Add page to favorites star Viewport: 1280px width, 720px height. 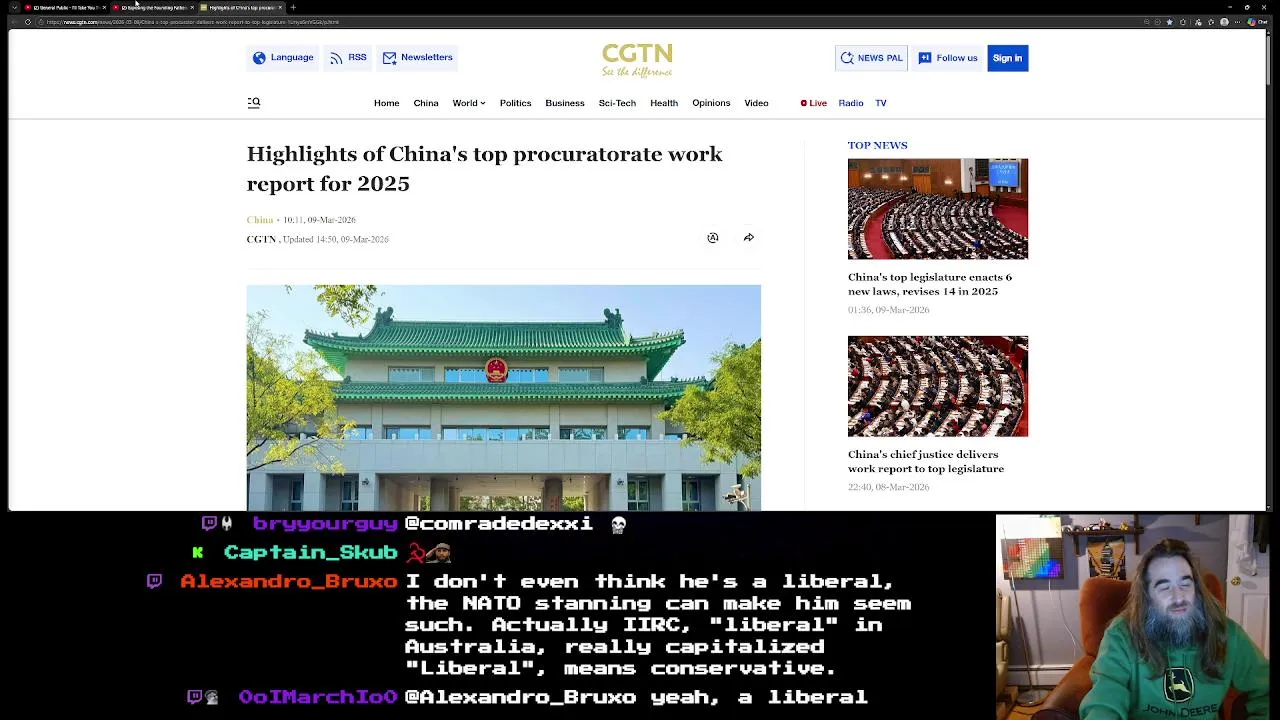point(1169,22)
